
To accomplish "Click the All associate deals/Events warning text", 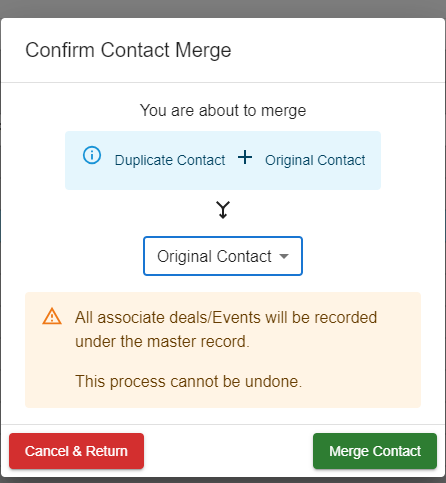I will click(226, 329).
